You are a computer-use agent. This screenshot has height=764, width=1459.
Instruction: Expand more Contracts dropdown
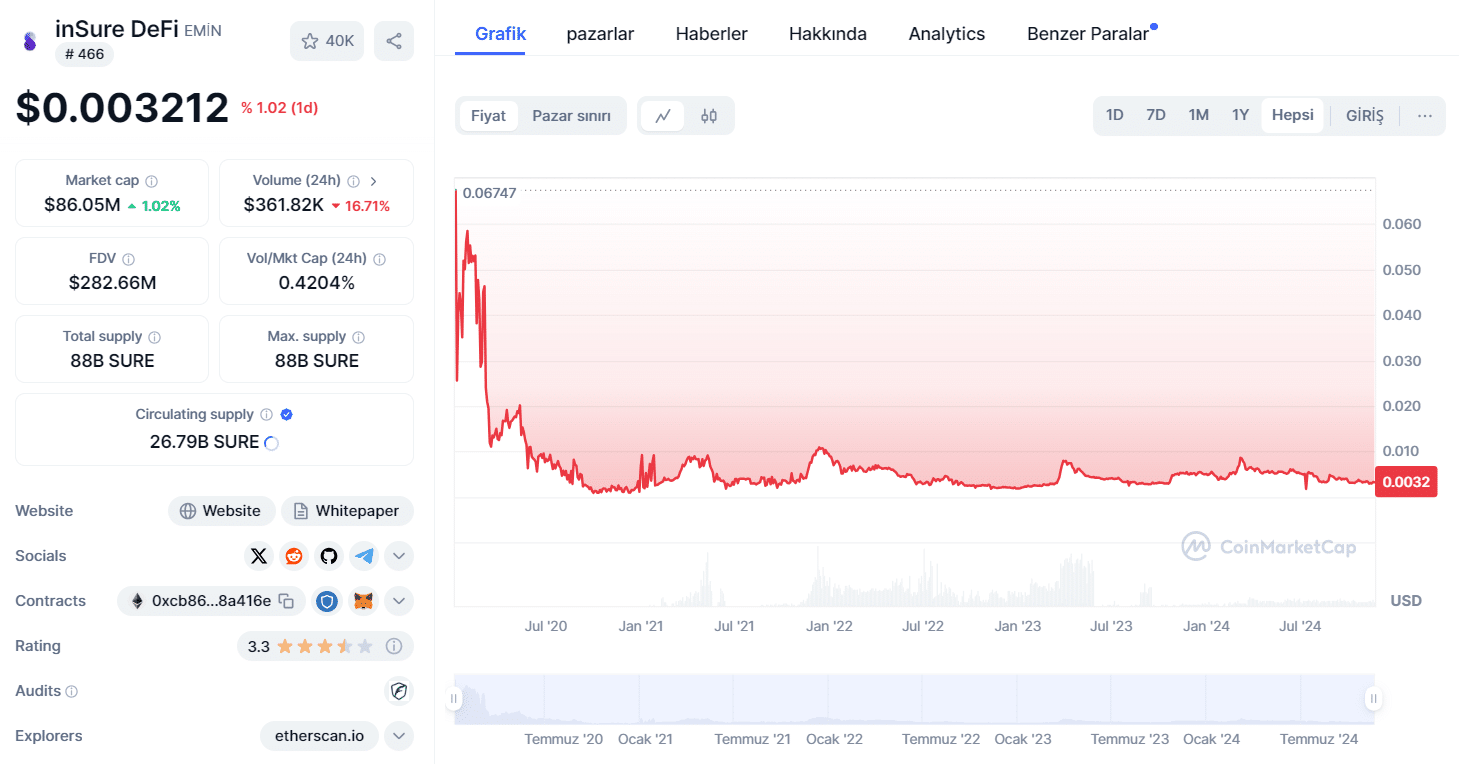[x=399, y=601]
